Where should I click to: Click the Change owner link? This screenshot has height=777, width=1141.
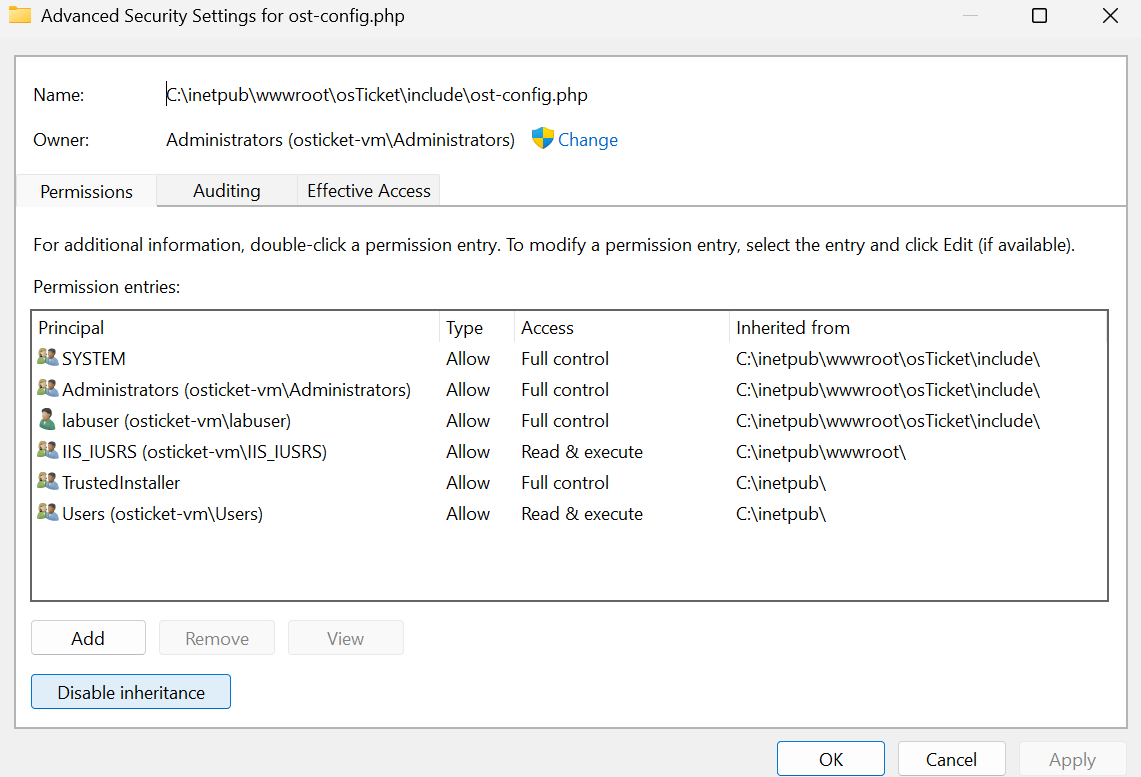click(x=588, y=140)
